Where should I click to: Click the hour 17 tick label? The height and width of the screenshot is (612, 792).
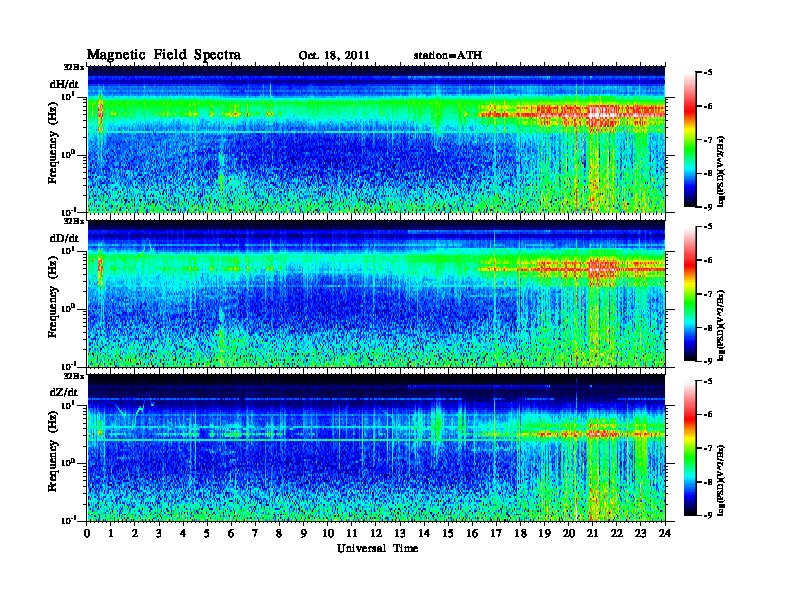coord(497,533)
